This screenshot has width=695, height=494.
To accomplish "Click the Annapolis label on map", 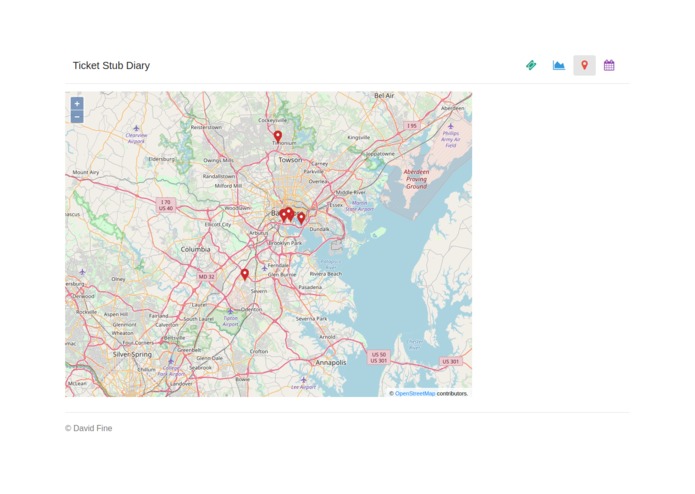I will coord(331,362).
